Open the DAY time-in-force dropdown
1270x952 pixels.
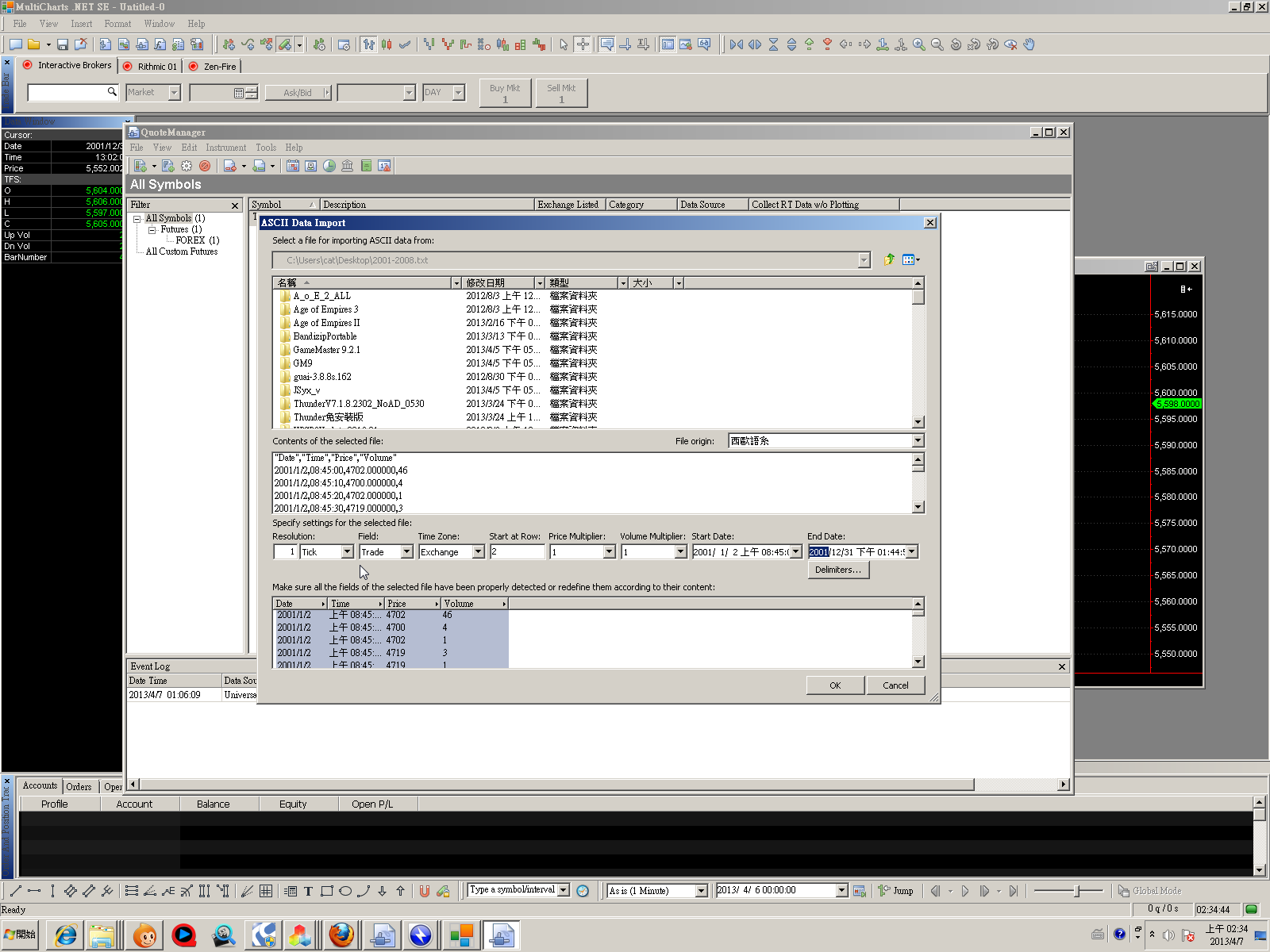point(458,93)
